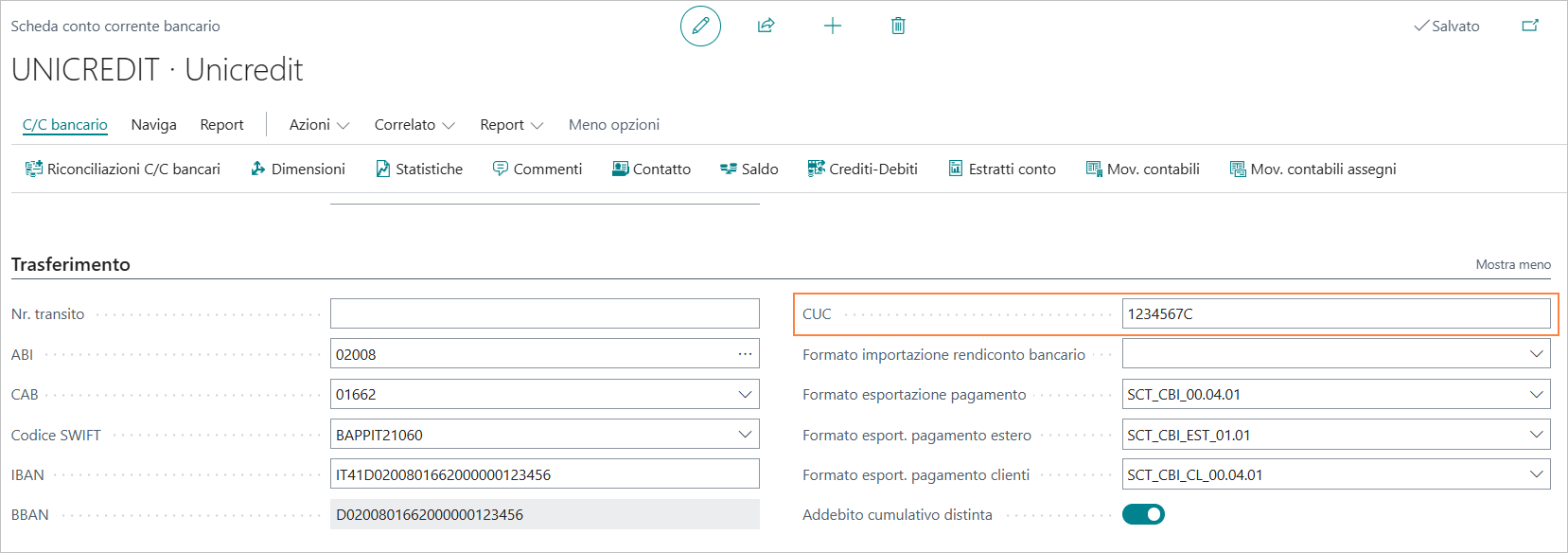Image resolution: width=1568 pixels, height=553 pixels.
Task: Open Mov. contabili assegni action
Action: [1313, 169]
